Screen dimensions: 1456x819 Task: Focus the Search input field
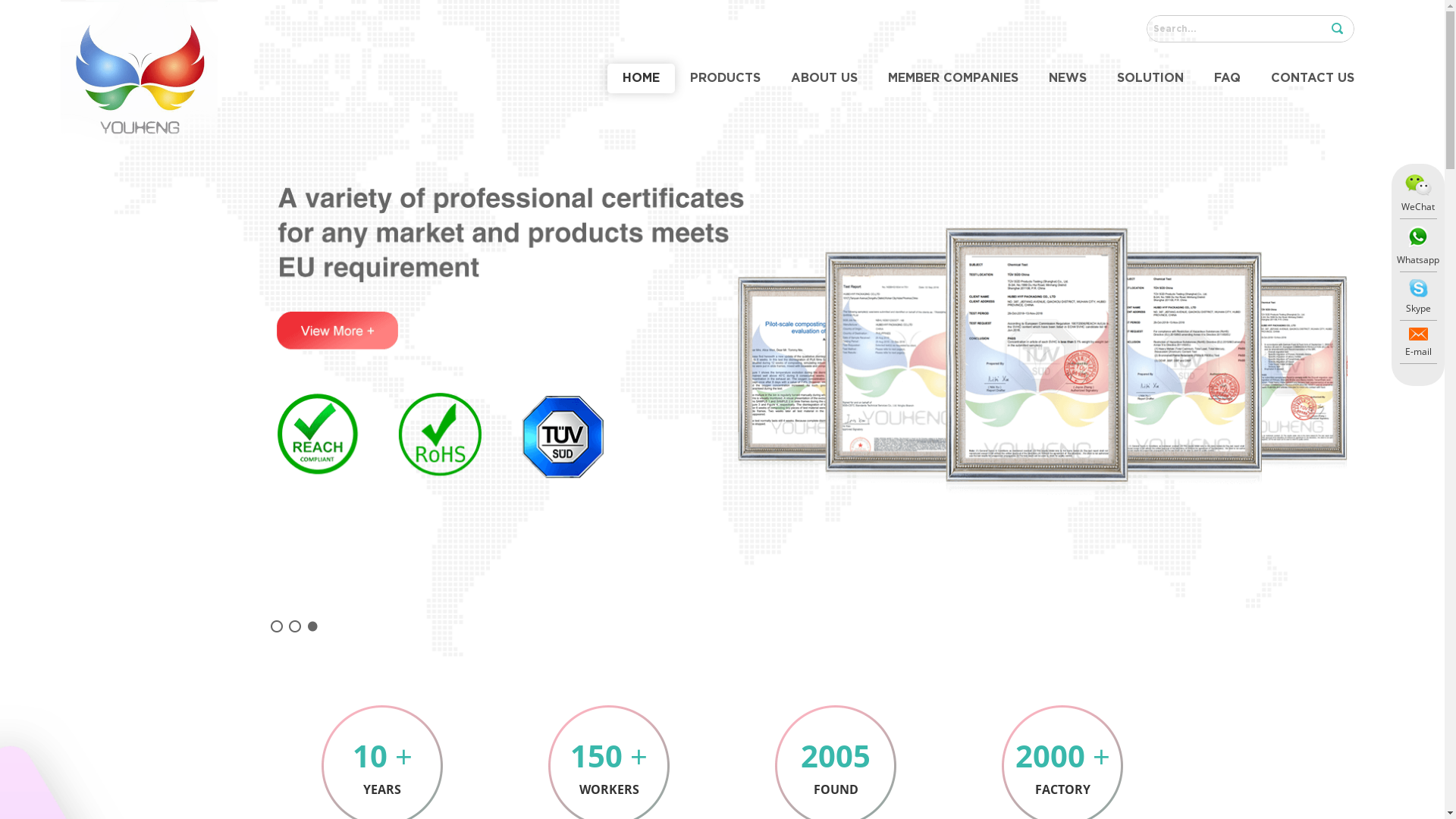1235,29
